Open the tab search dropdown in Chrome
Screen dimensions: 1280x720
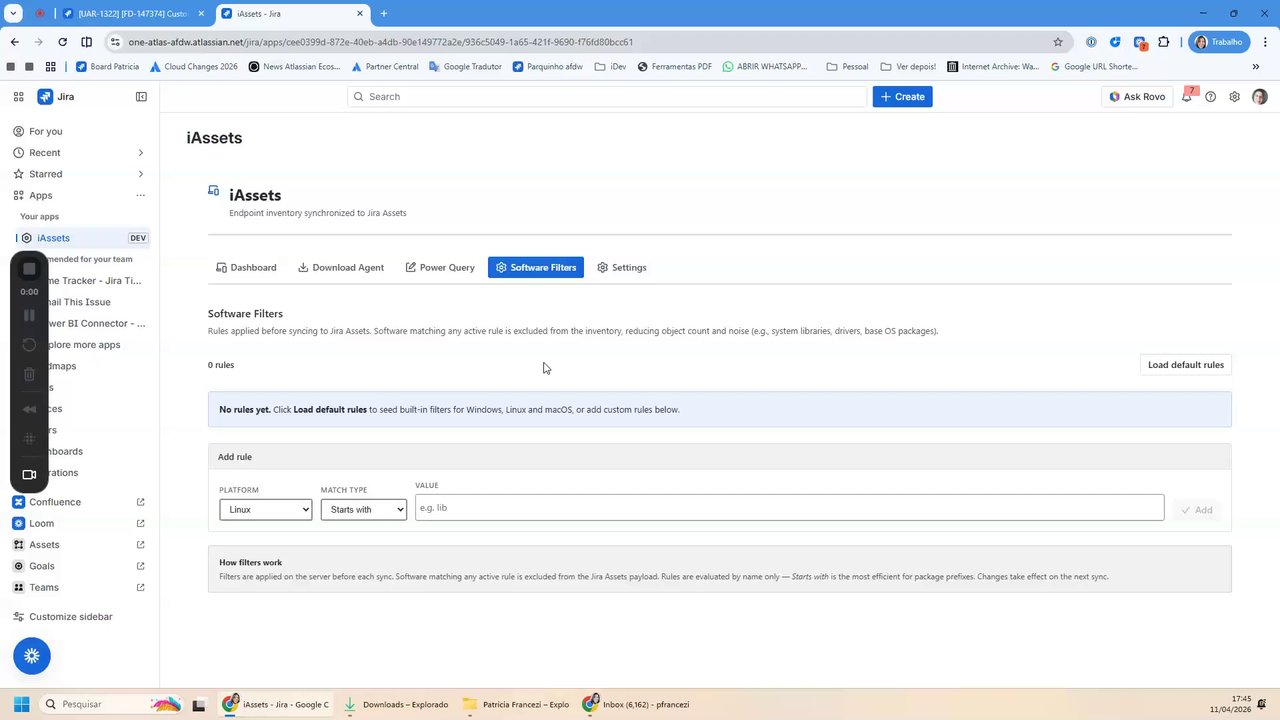pos(14,13)
